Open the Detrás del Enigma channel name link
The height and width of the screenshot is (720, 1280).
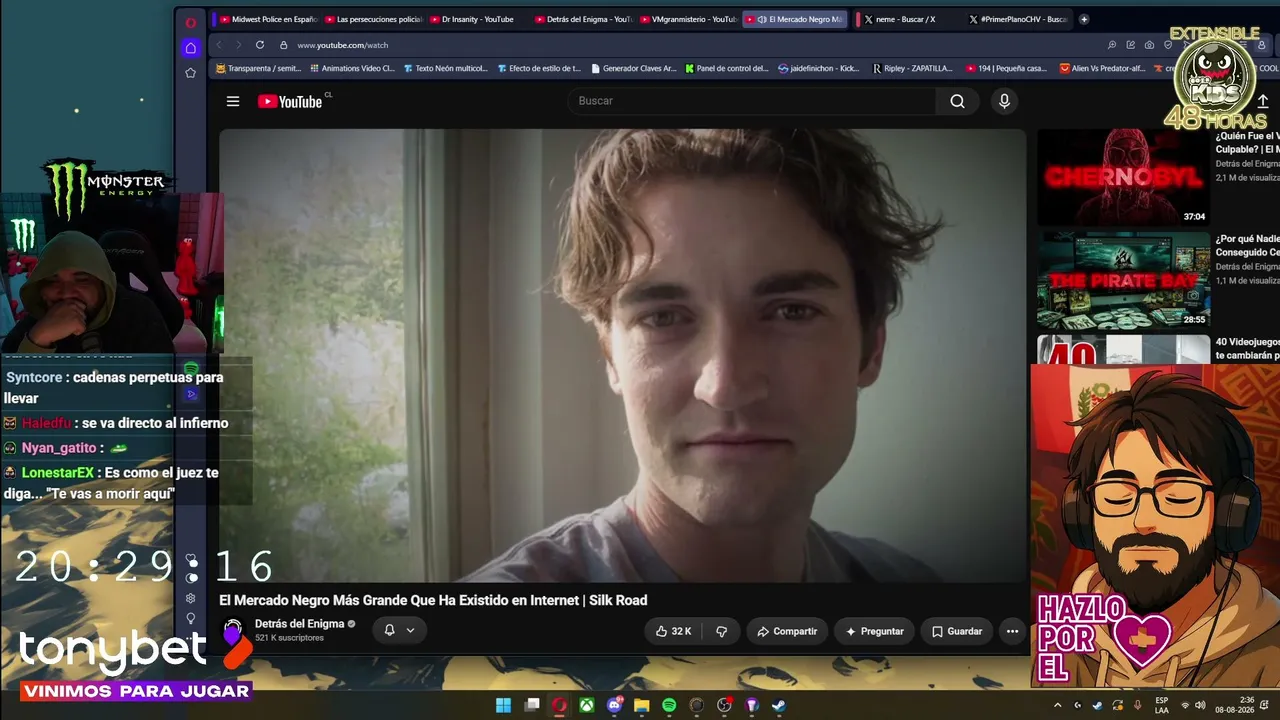click(x=299, y=624)
